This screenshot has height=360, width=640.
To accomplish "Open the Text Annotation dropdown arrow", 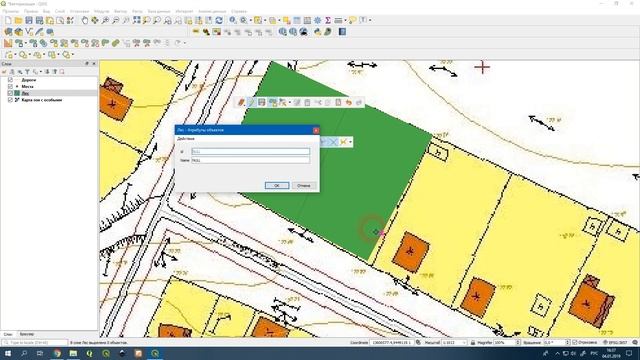I will [x=370, y=20].
